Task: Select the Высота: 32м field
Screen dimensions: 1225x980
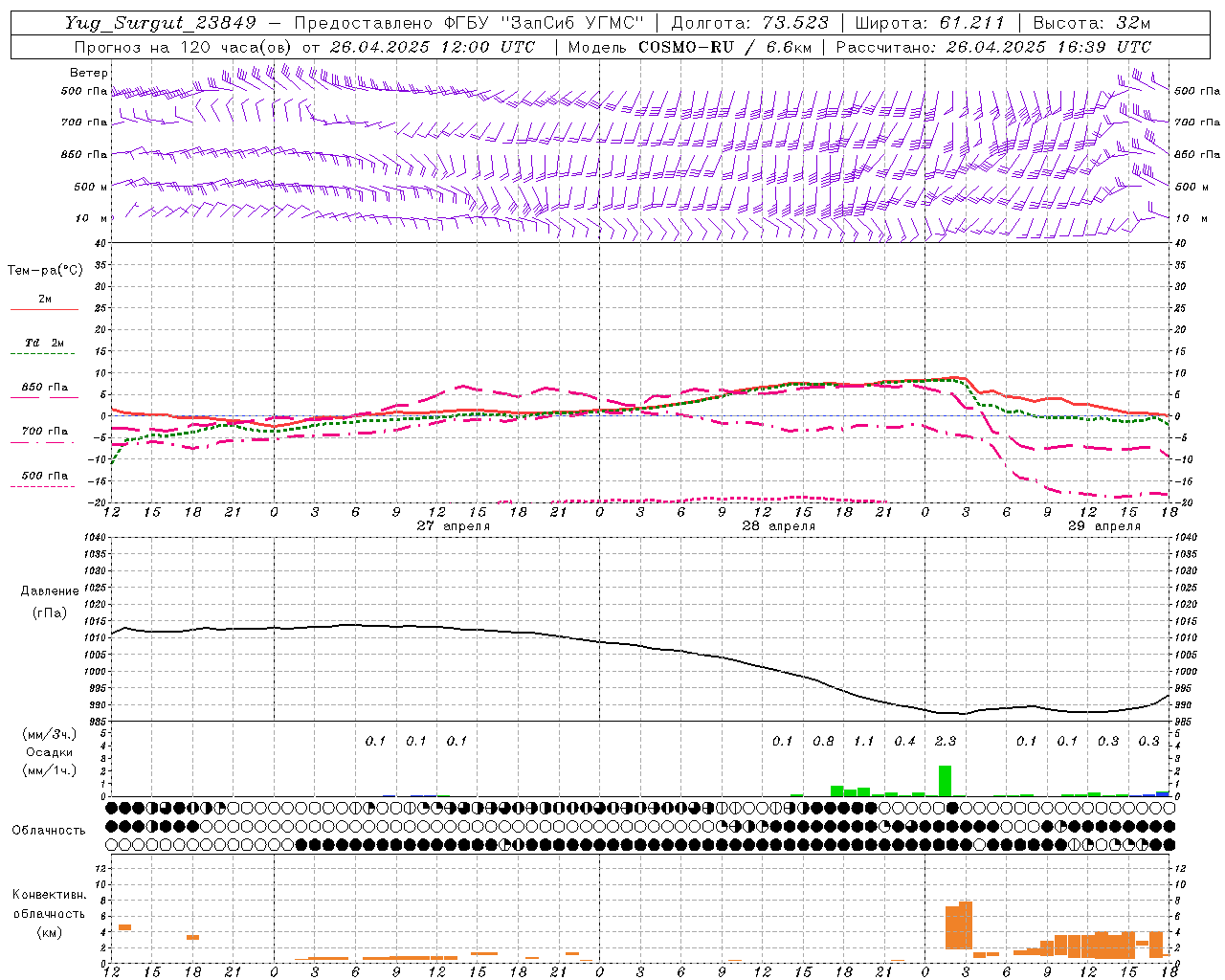Action: [1091, 23]
